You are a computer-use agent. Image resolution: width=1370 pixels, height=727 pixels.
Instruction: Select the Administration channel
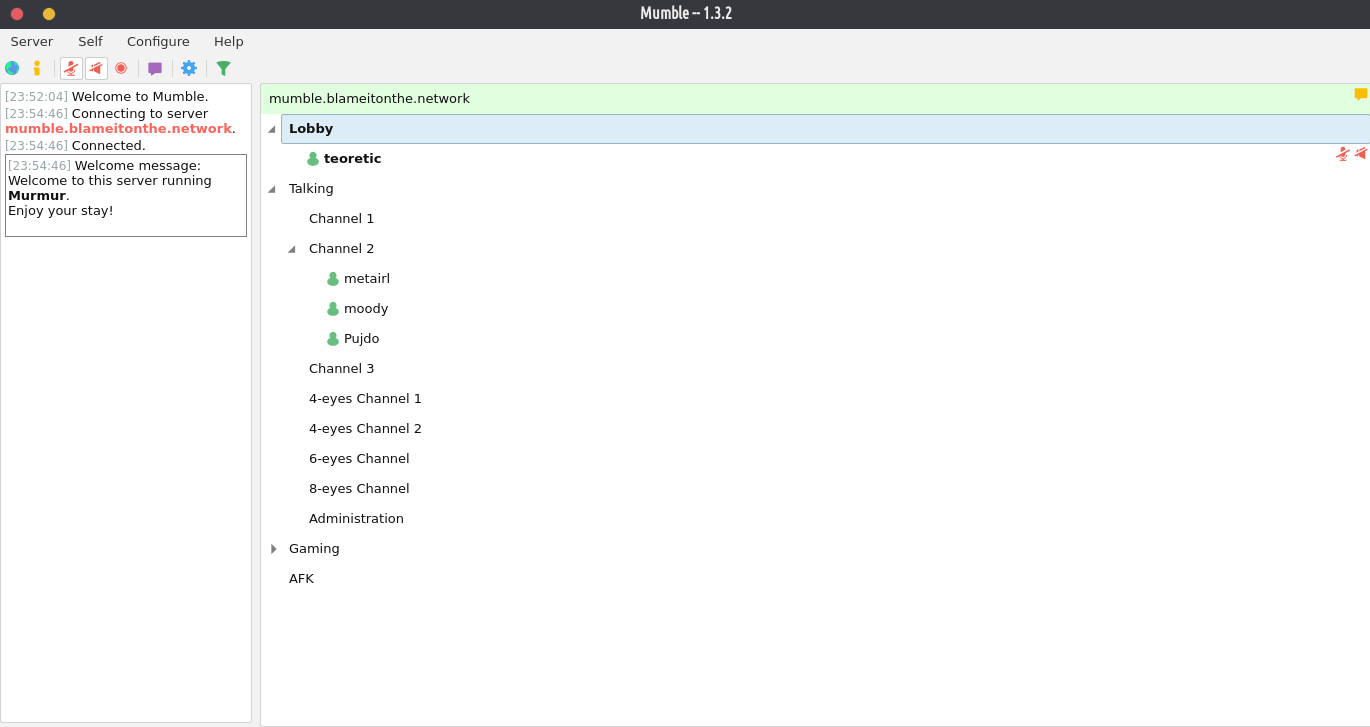coord(356,519)
